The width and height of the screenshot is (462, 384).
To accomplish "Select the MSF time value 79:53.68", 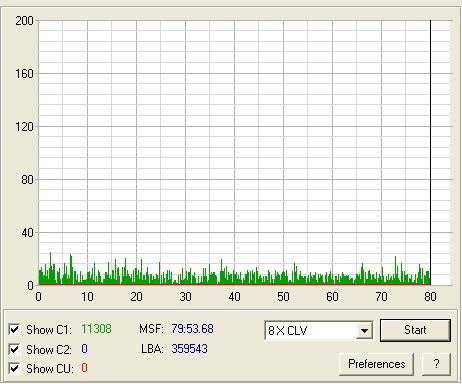I will pos(192,329).
